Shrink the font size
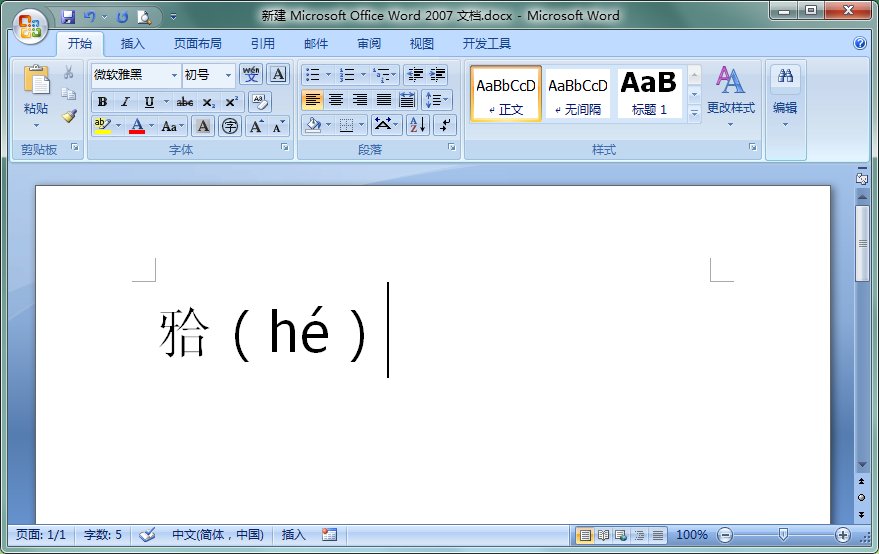The height and width of the screenshot is (554, 879). pos(278,126)
